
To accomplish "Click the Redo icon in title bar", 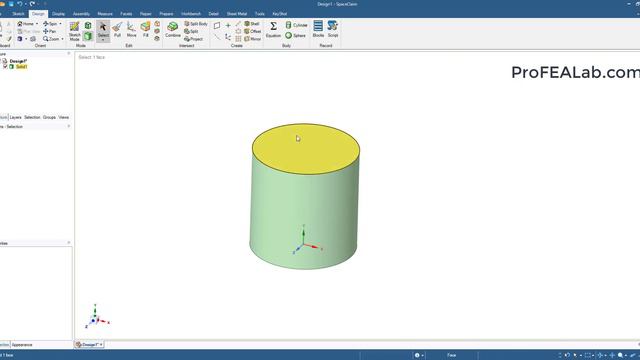I will [x=32, y=4].
